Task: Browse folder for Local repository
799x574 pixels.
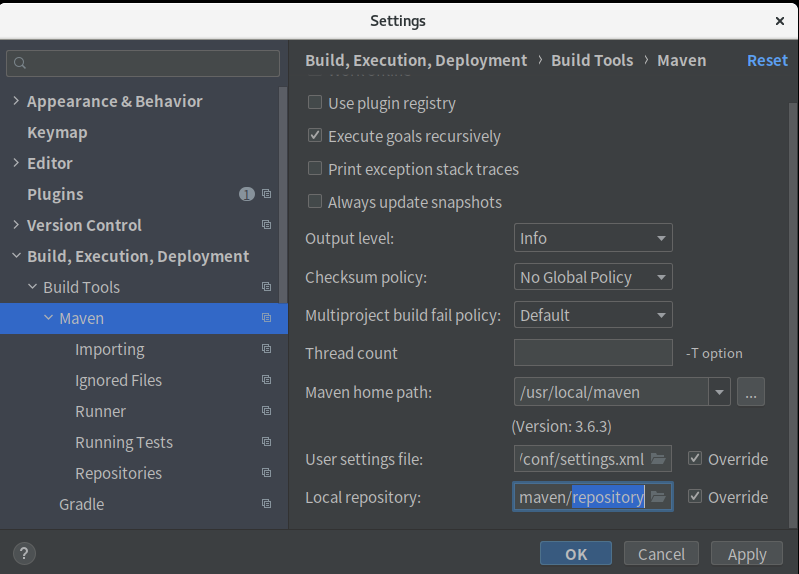Action: [x=658, y=497]
